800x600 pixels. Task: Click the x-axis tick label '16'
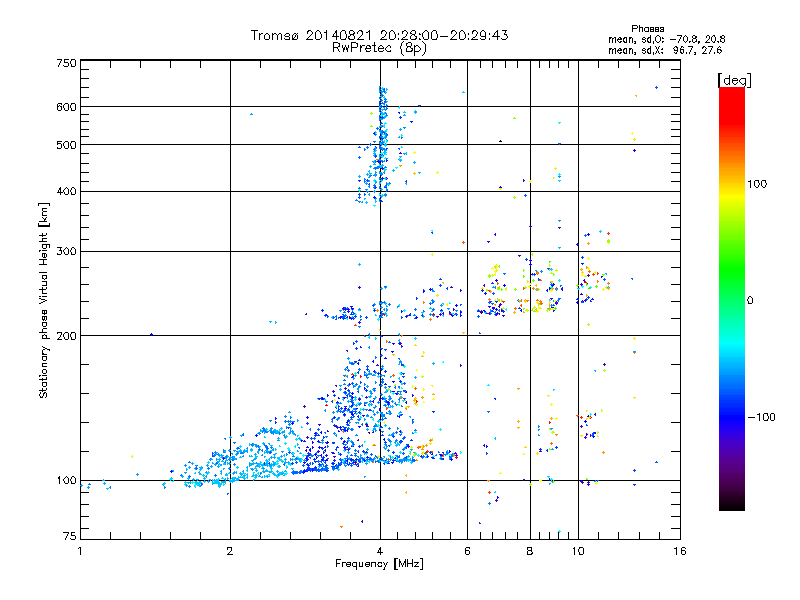click(680, 551)
